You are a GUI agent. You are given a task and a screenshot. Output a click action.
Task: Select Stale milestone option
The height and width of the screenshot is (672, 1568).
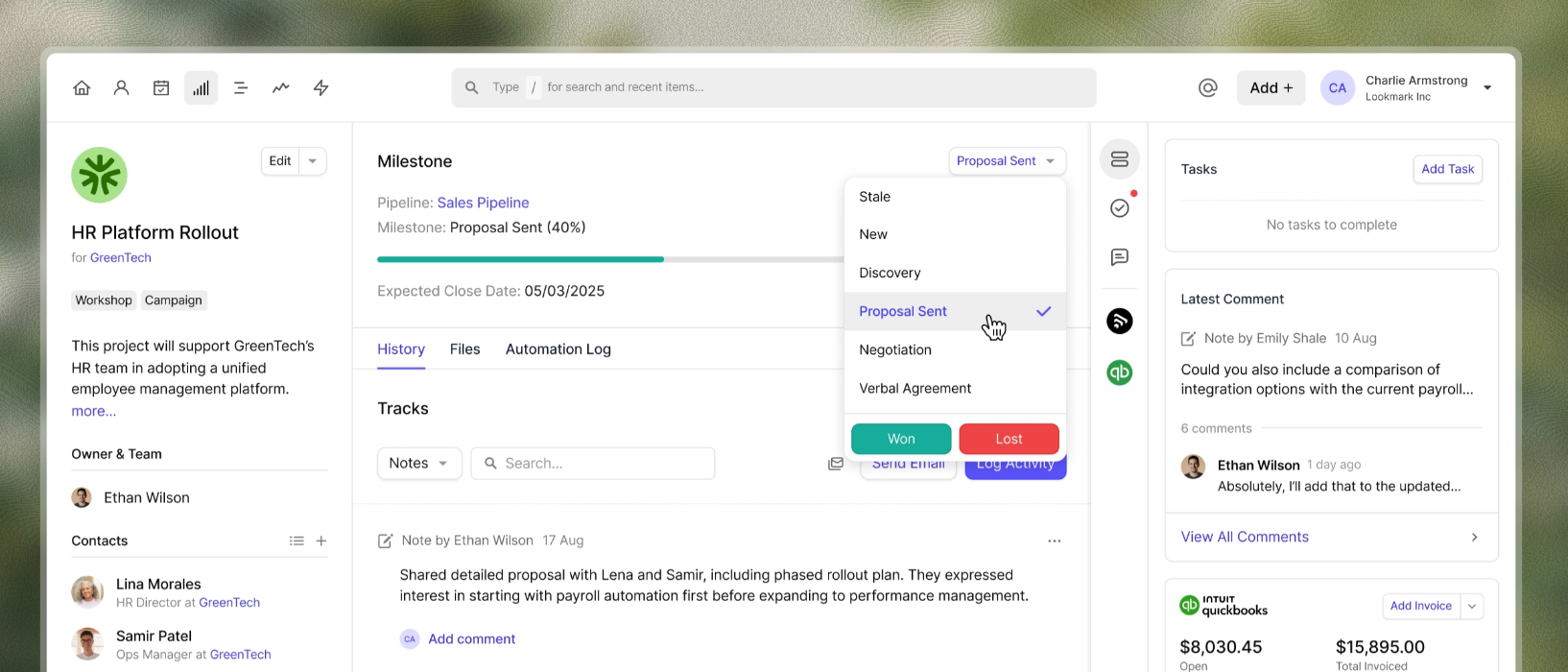956,197
